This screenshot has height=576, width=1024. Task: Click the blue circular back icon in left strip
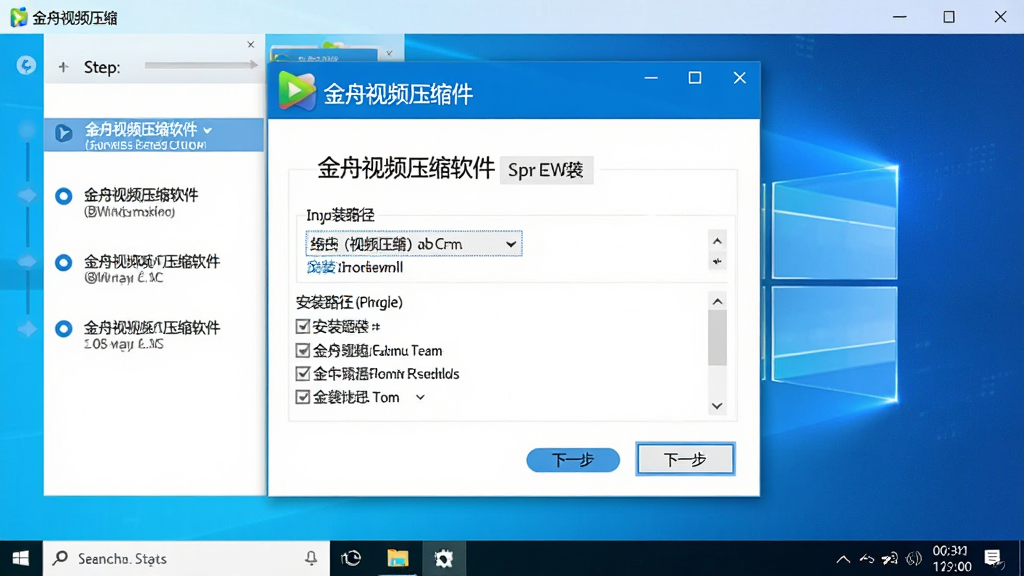[x=26, y=65]
